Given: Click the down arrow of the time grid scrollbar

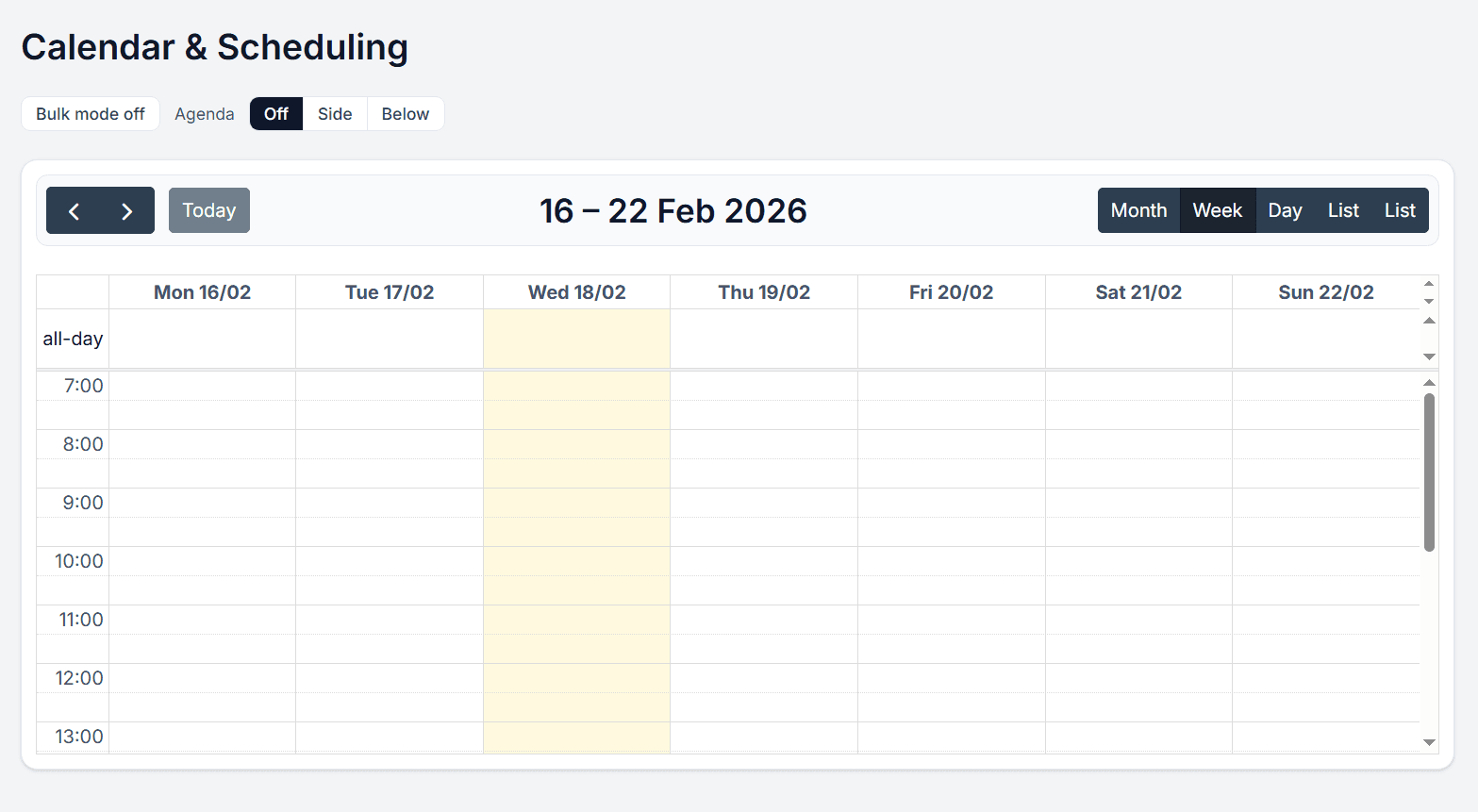Looking at the screenshot, I should tap(1429, 741).
